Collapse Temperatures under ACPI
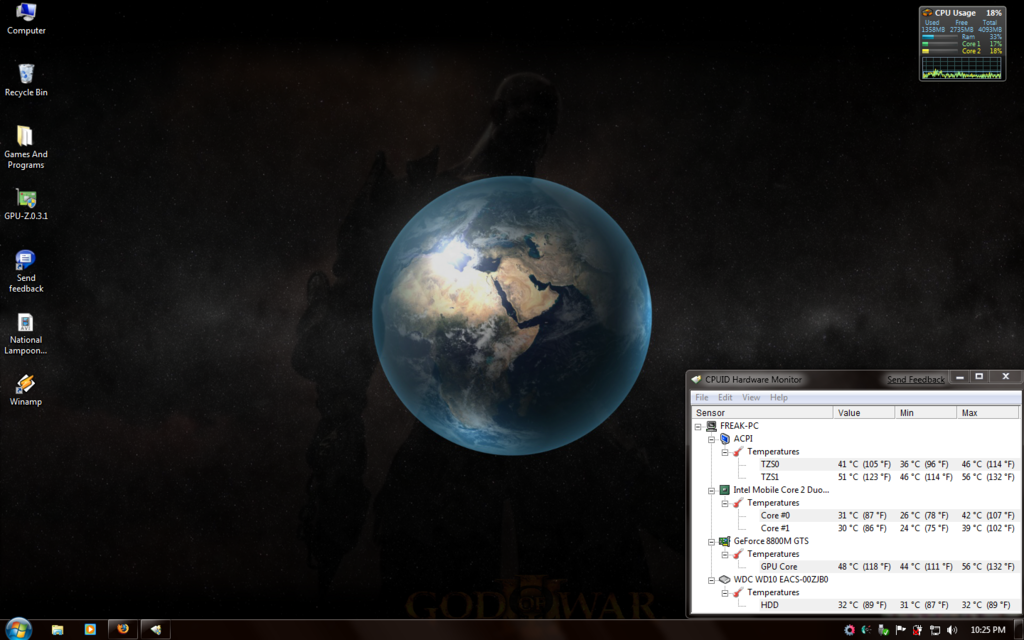 (x=725, y=452)
